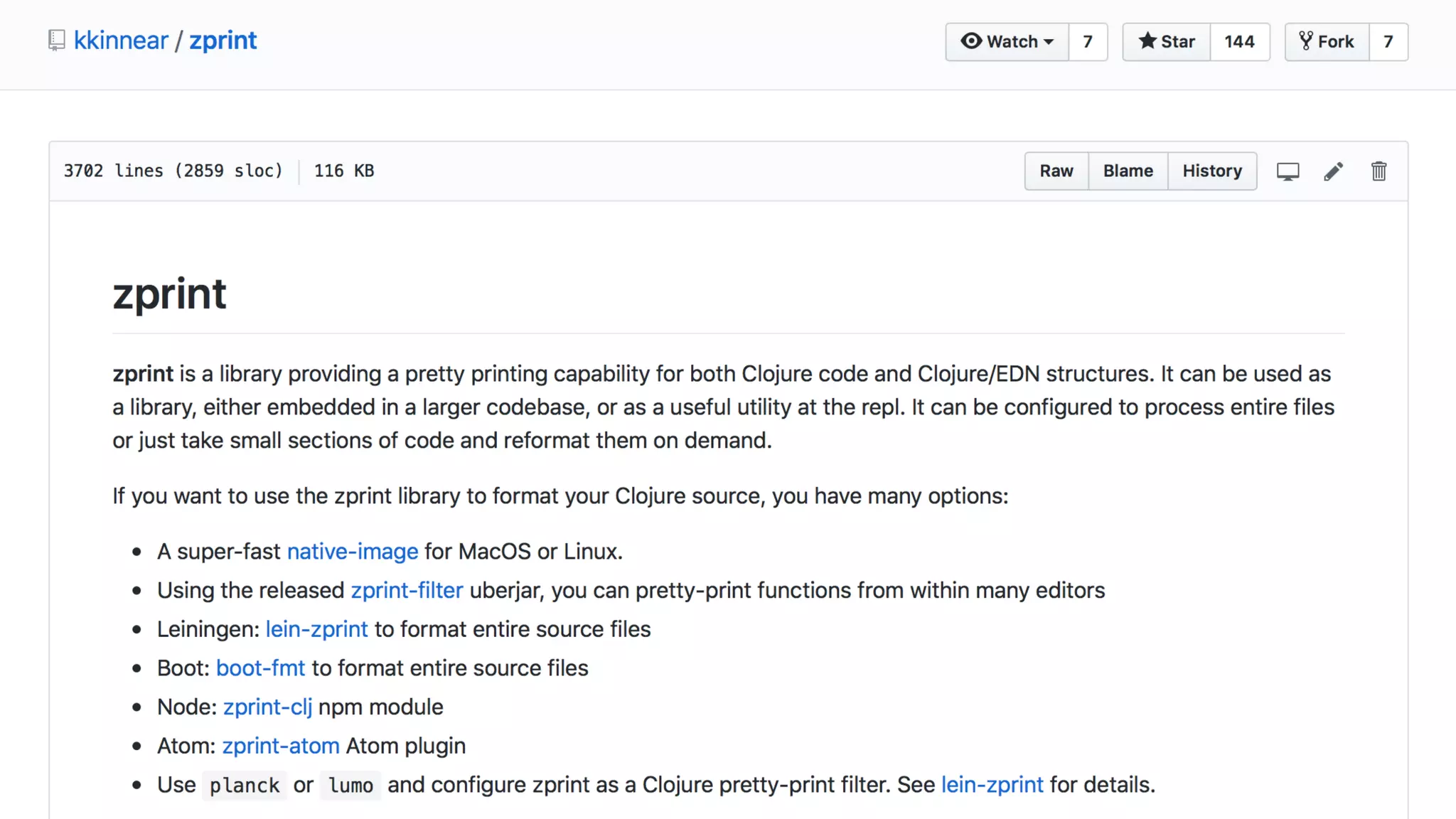View stargazers count 144
Image resolution: width=1456 pixels, height=819 pixels.
click(1239, 42)
